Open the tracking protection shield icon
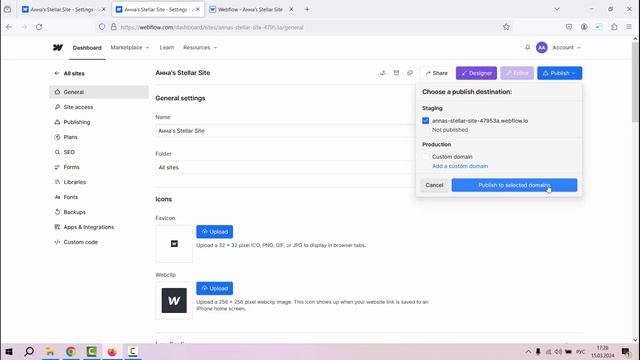 pos(102,27)
